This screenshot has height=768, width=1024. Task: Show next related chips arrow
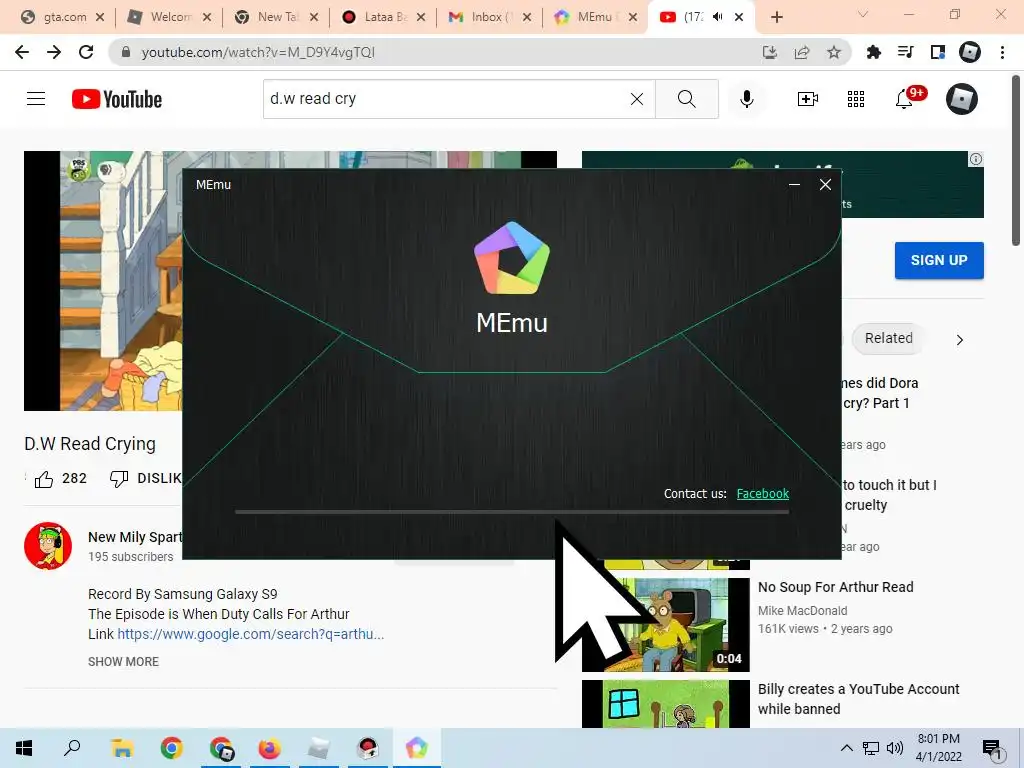click(959, 340)
